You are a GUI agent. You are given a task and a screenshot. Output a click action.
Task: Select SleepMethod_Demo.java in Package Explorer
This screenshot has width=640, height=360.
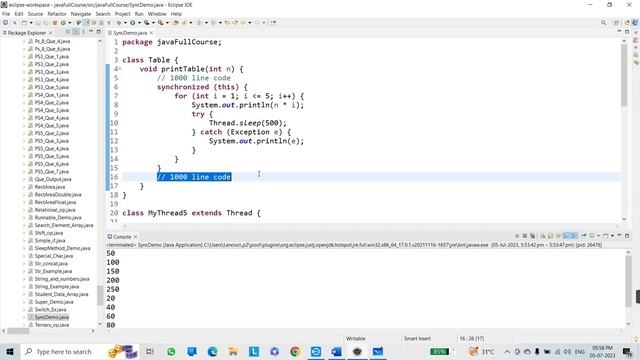[x=62, y=248]
